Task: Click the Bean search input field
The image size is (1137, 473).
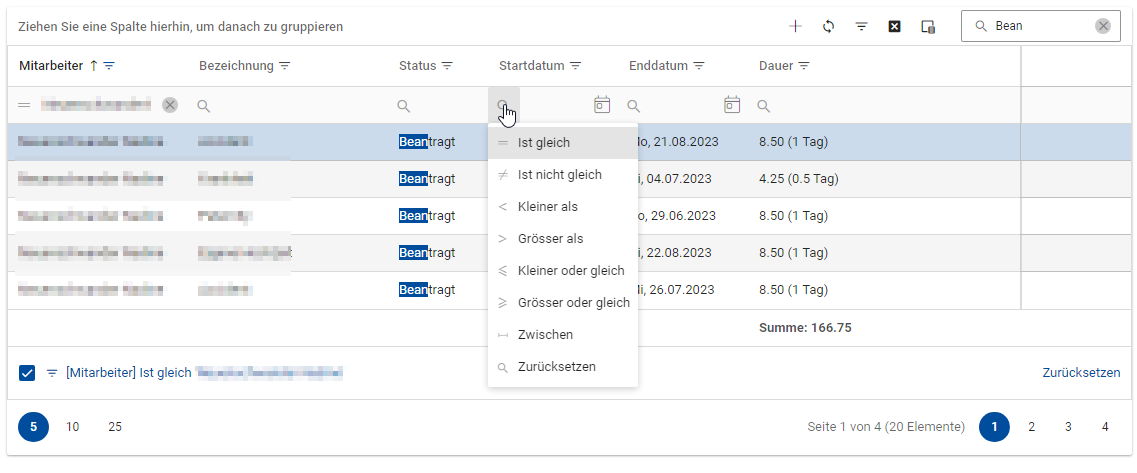Action: click(1040, 26)
